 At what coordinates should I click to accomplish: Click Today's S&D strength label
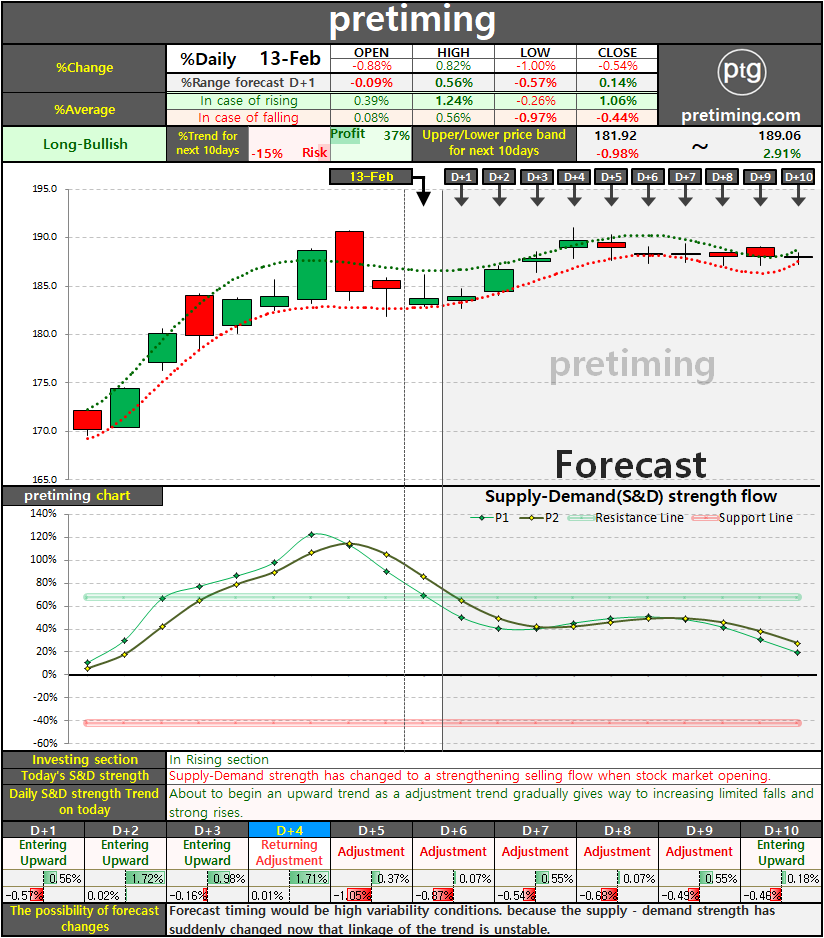(x=84, y=776)
